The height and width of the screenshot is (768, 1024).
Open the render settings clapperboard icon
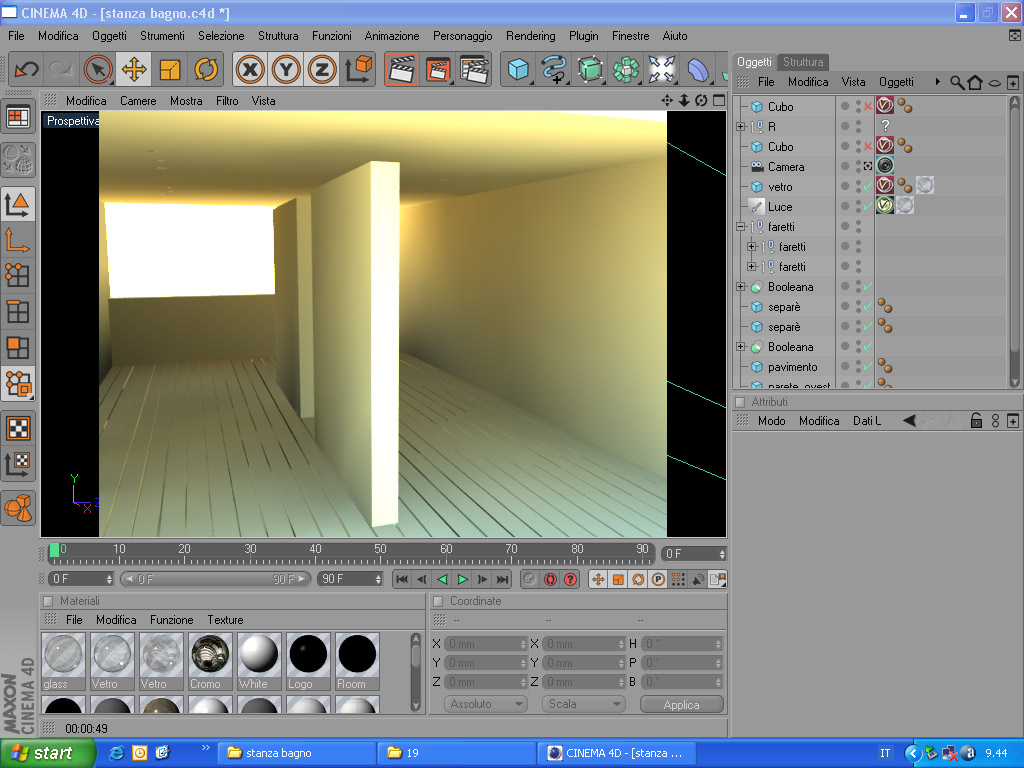point(475,69)
